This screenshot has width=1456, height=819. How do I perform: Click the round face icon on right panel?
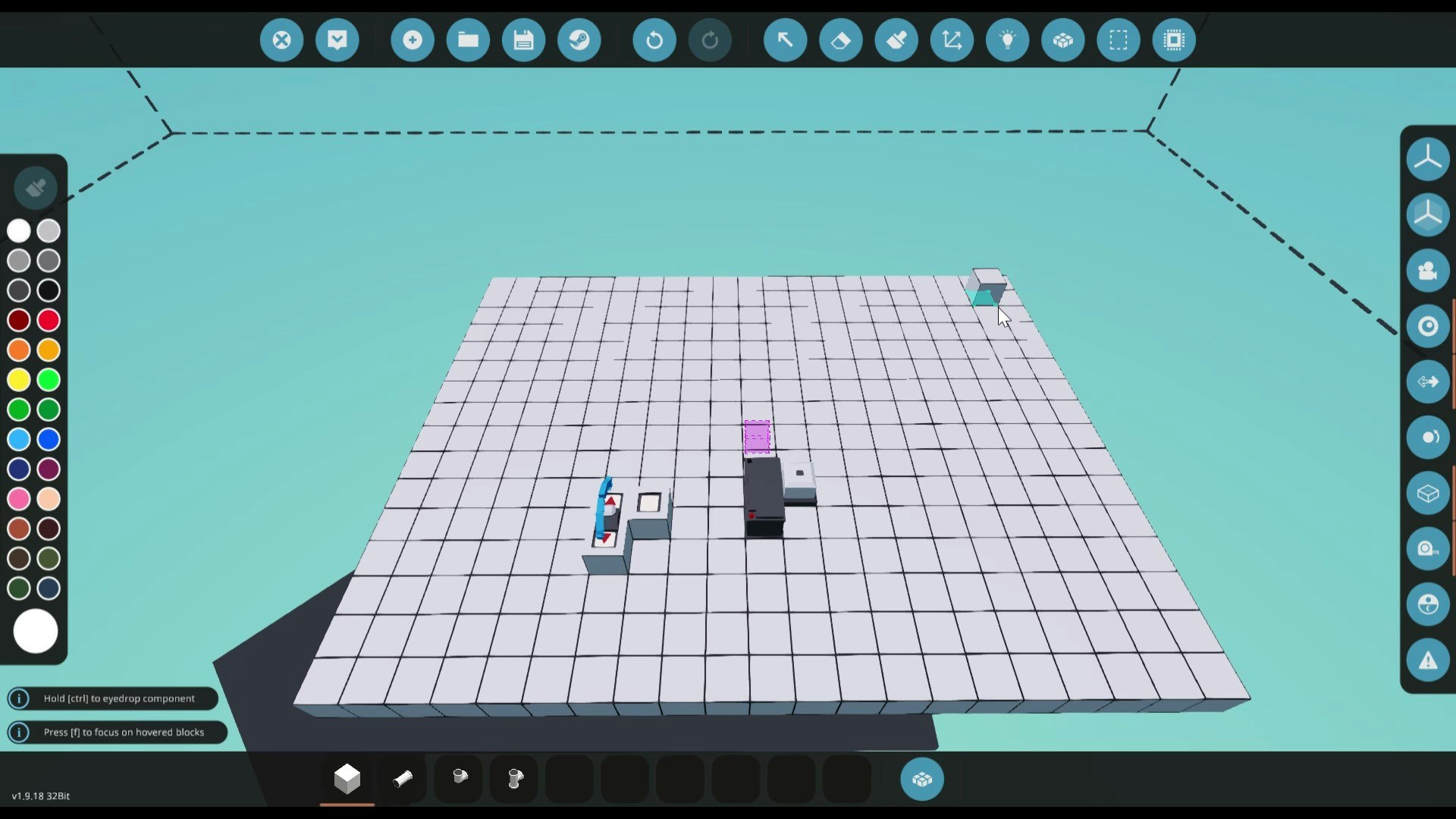pyautogui.click(x=1428, y=604)
